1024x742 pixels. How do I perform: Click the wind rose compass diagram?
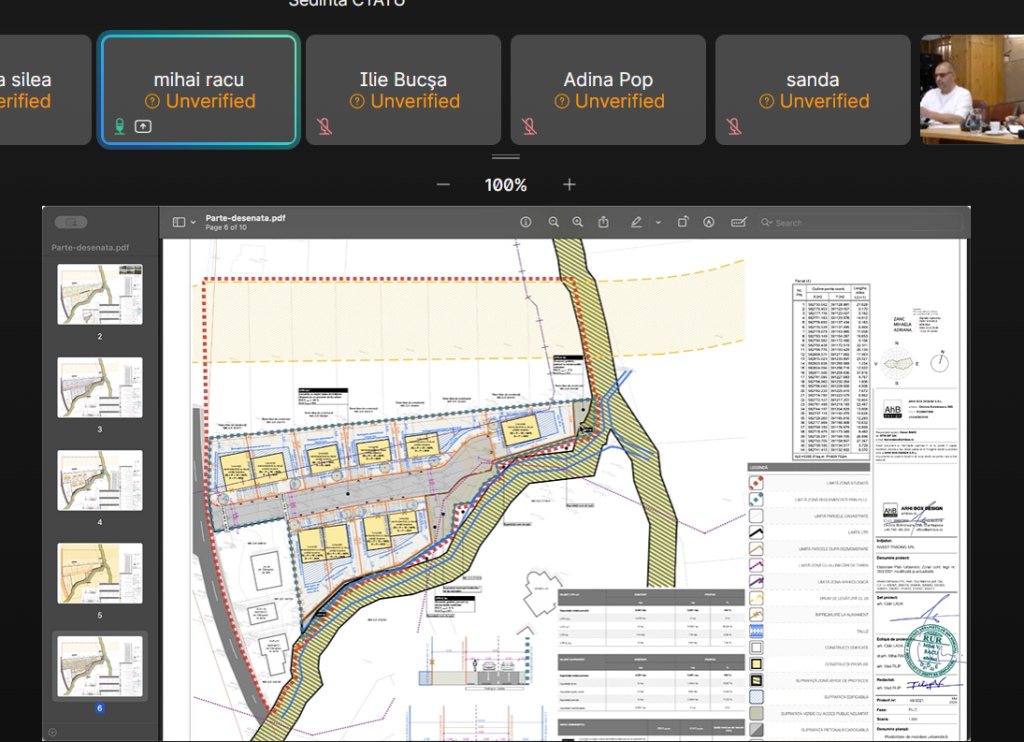(x=897, y=364)
